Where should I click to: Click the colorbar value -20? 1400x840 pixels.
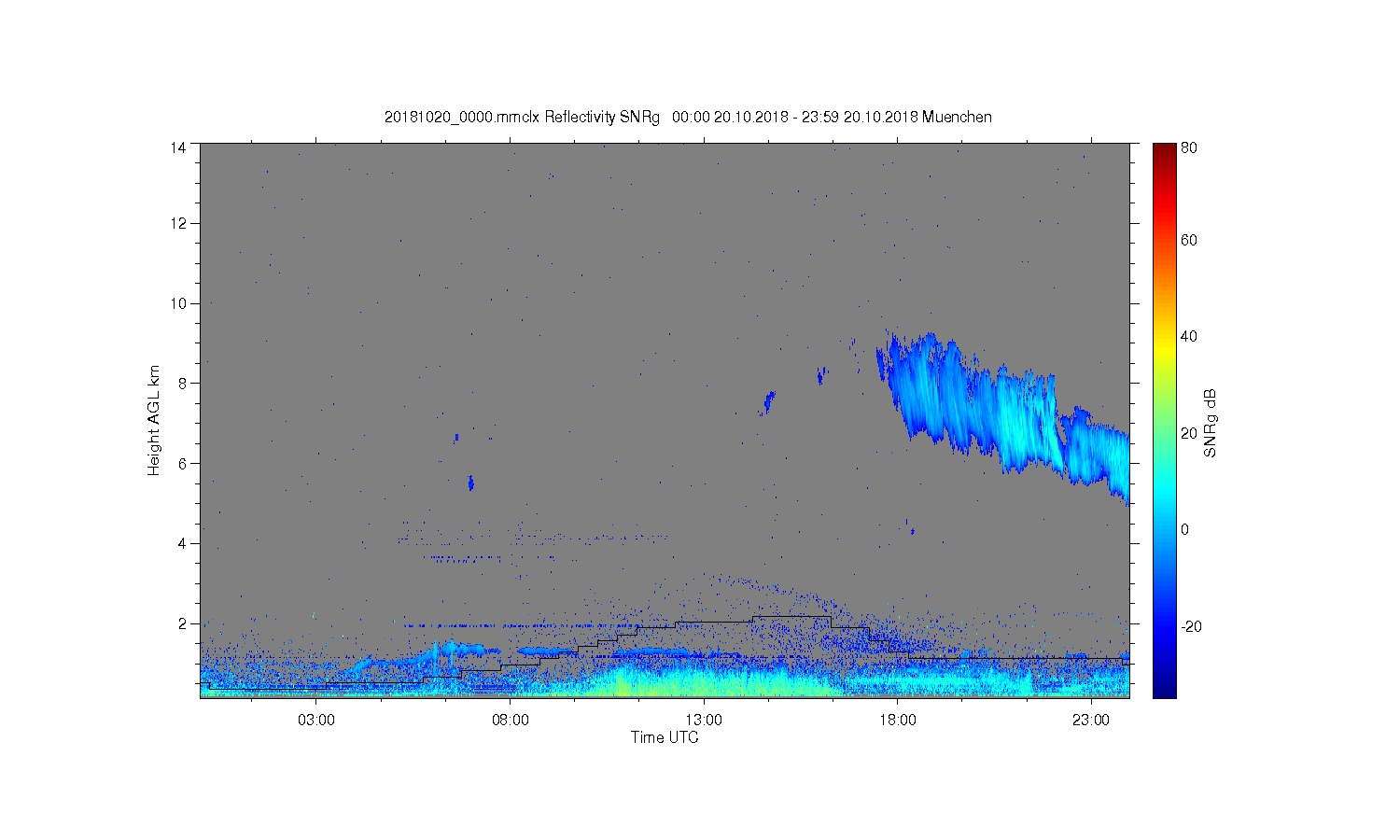(1192, 626)
